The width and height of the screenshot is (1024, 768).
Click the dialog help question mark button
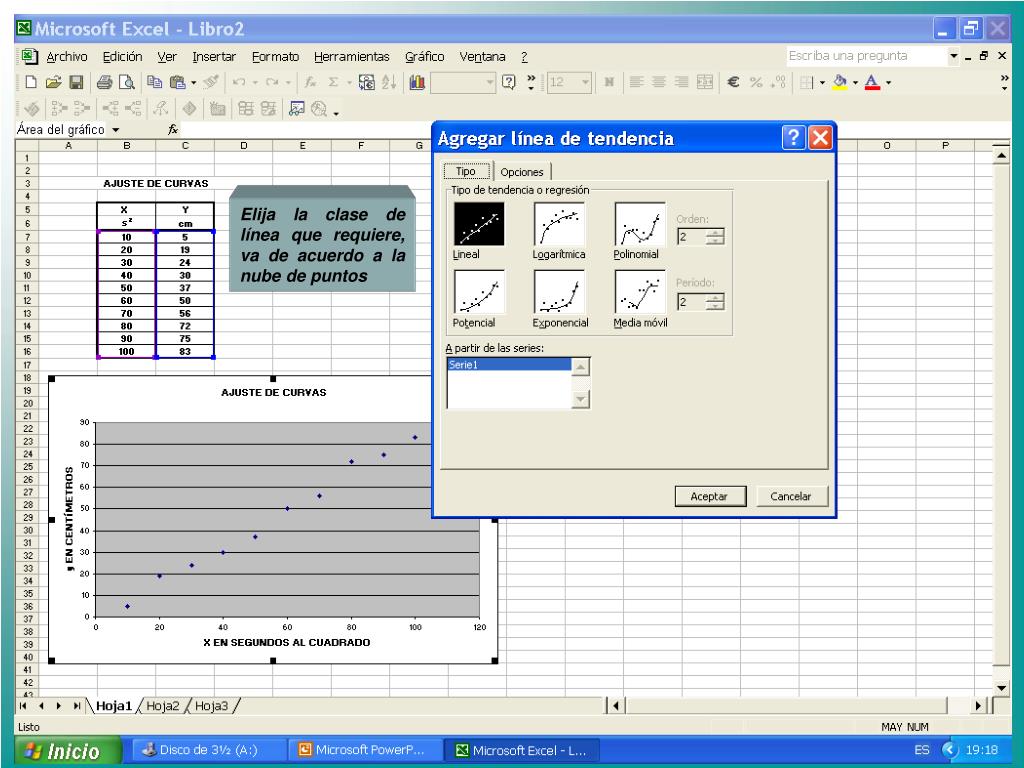coord(793,138)
